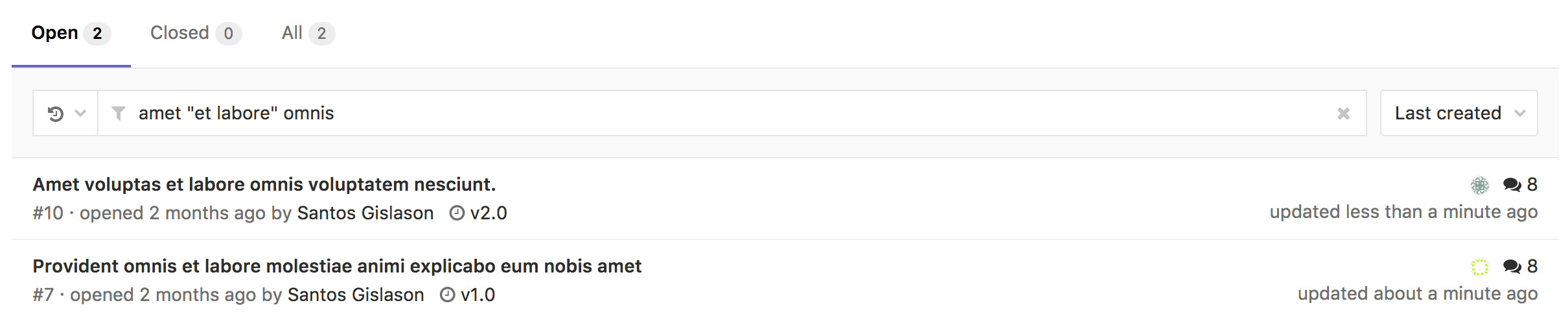Open issue 'Amet voluptas et labore omnis'
This screenshot has height=327, width=1568.
[x=264, y=185]
